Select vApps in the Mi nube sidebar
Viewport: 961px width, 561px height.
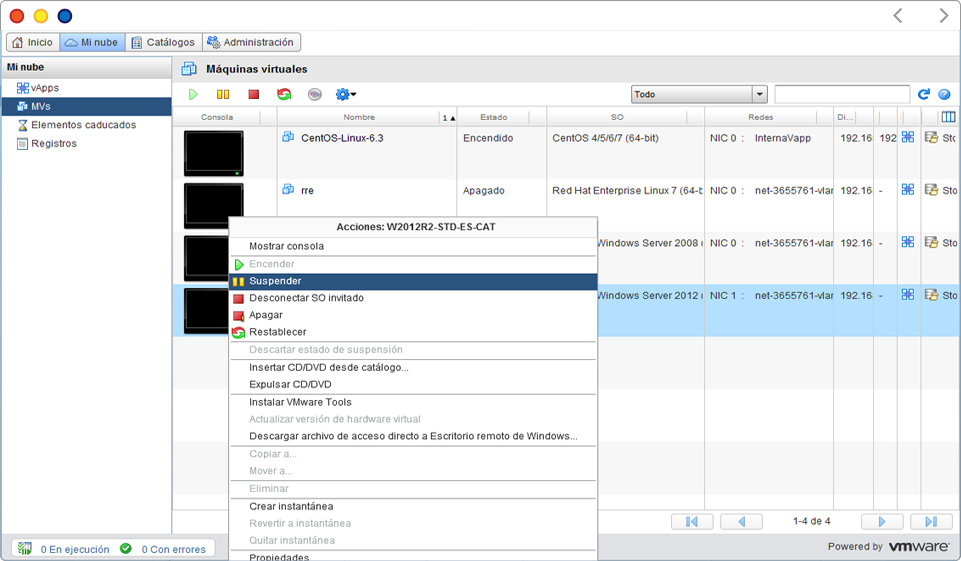pos(45,88)
